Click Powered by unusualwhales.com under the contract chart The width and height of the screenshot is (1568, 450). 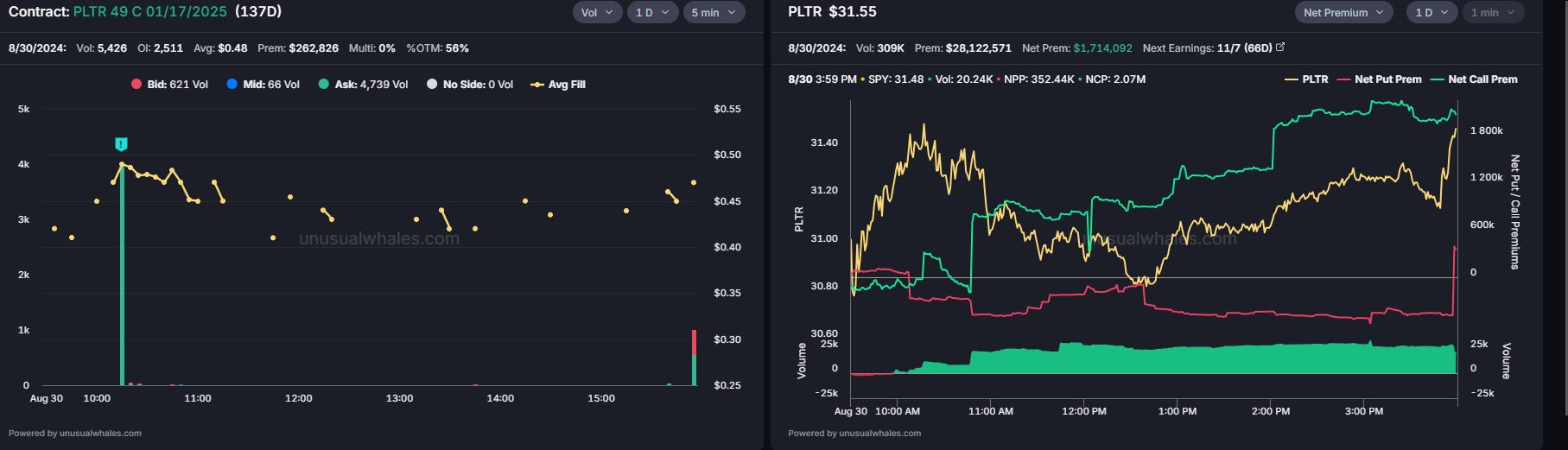(75, 434)
